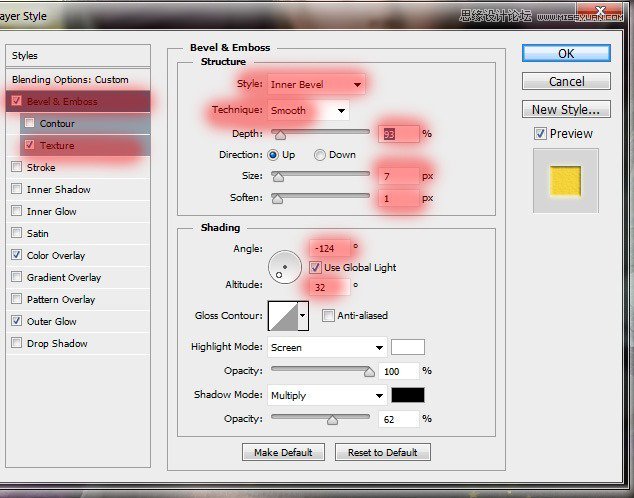
Task: Expand the Gloss Contour picker arrow
Action: 303,315
